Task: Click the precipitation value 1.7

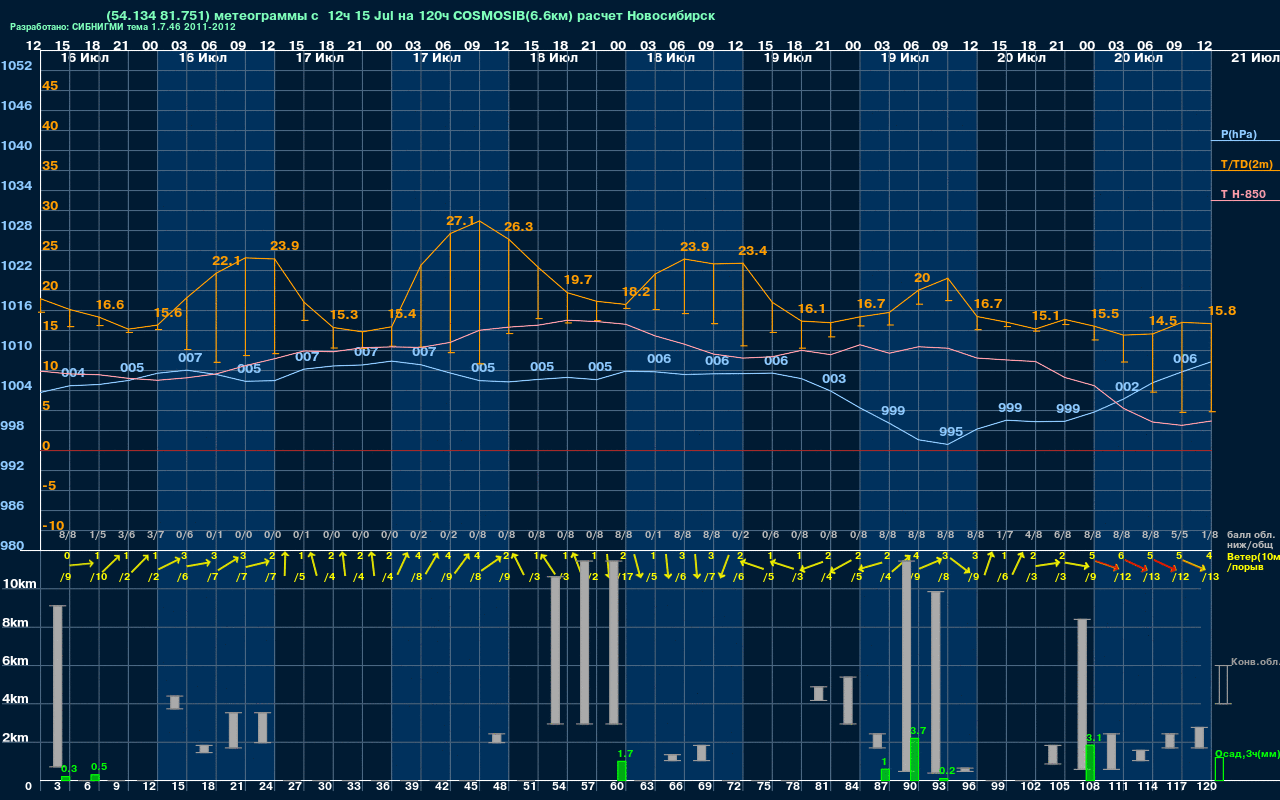Action: (625, 753)
